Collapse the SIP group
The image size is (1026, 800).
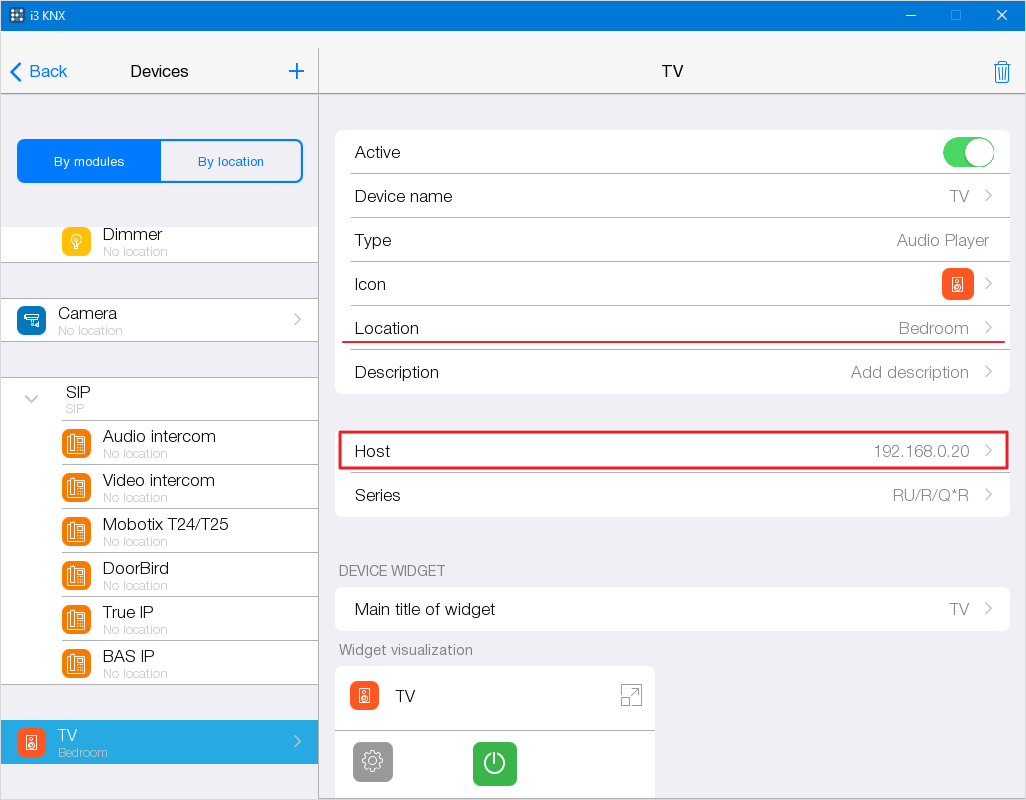[x=32, y=399]
